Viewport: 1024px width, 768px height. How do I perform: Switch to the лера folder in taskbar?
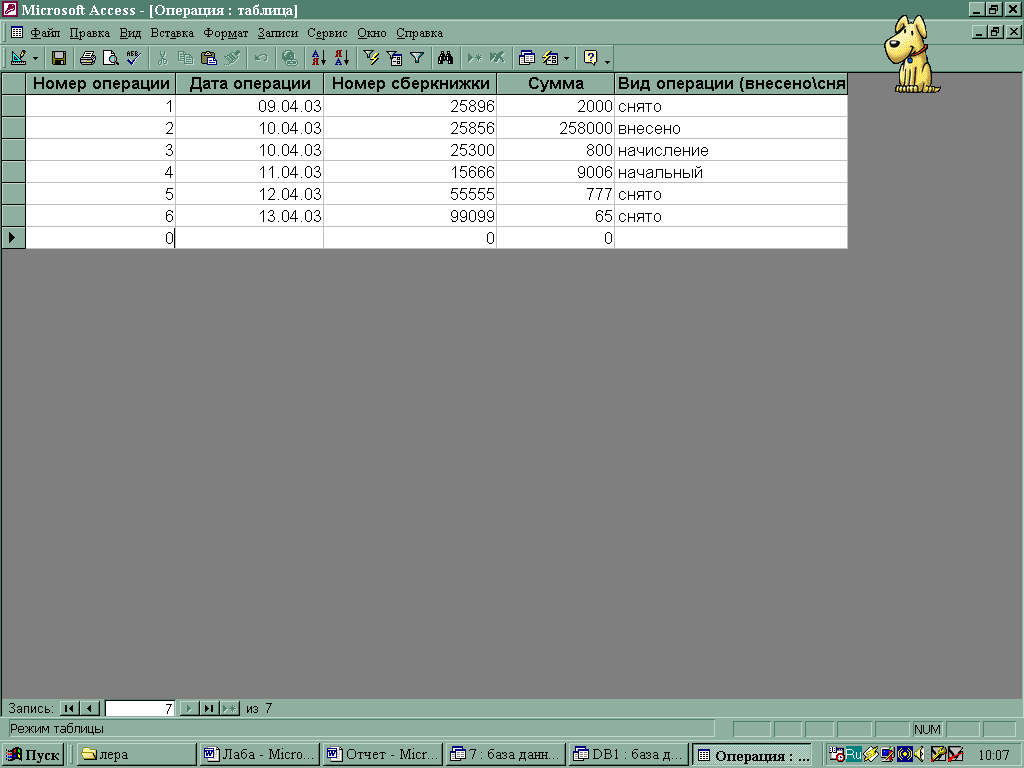[136, 755]
